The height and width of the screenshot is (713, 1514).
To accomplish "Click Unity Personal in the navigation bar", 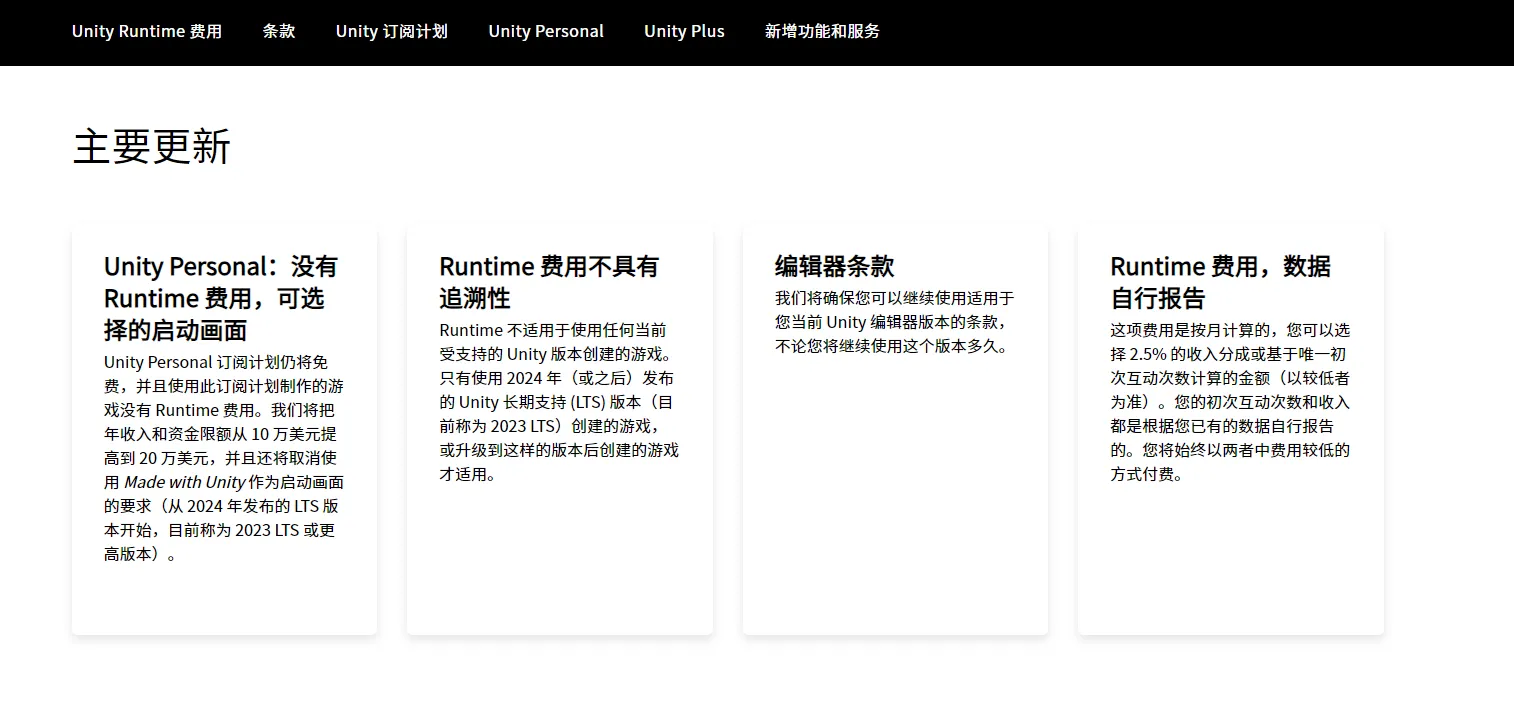I will (546, 31).
